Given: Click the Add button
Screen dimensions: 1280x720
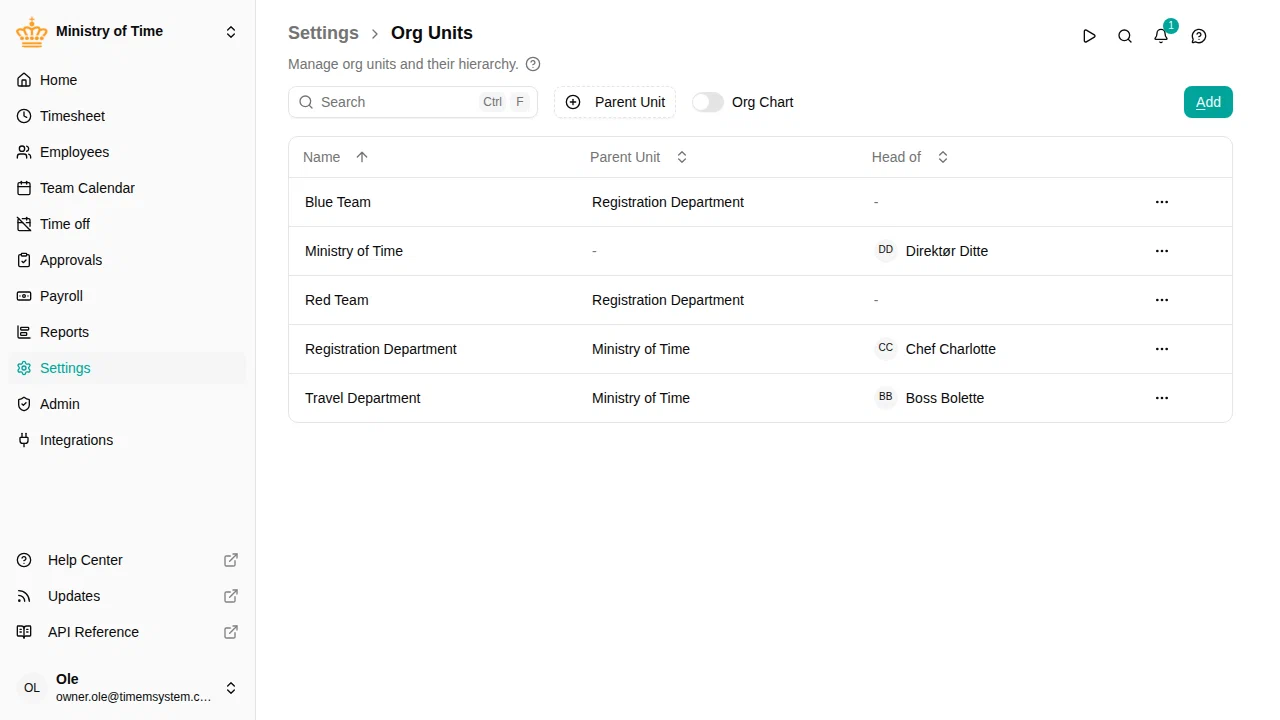Looking at the screenshot, I should click(1208, 102).
